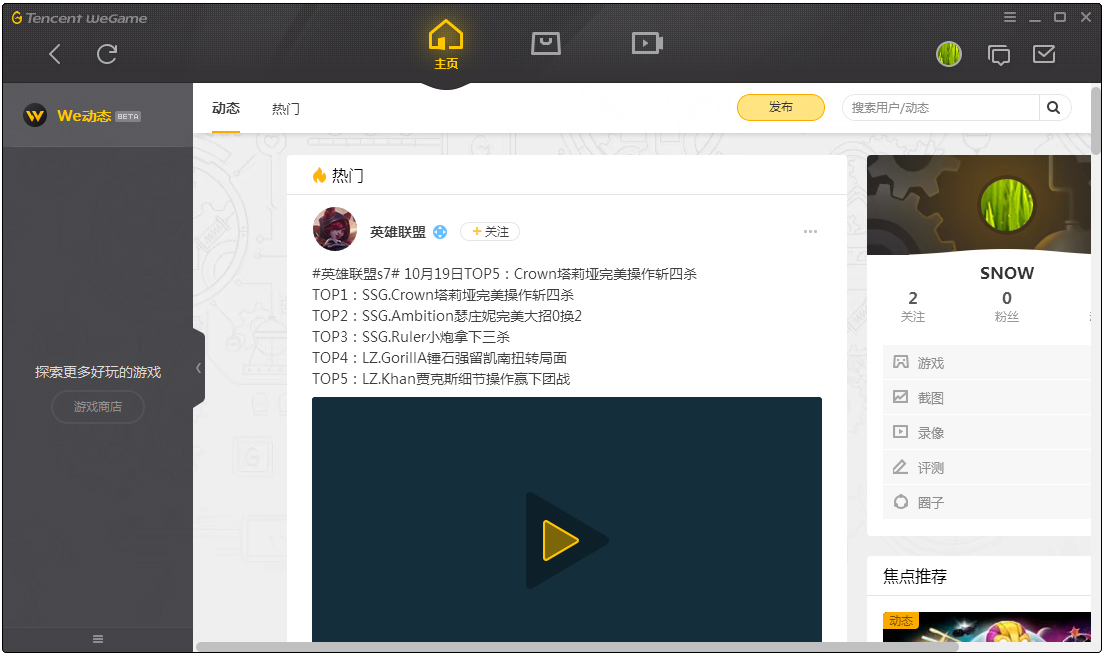Viewport: 1105px width, 656px height.
Task: Open the hamburger menu in the title bar
Action: [x=1010, y=17]
